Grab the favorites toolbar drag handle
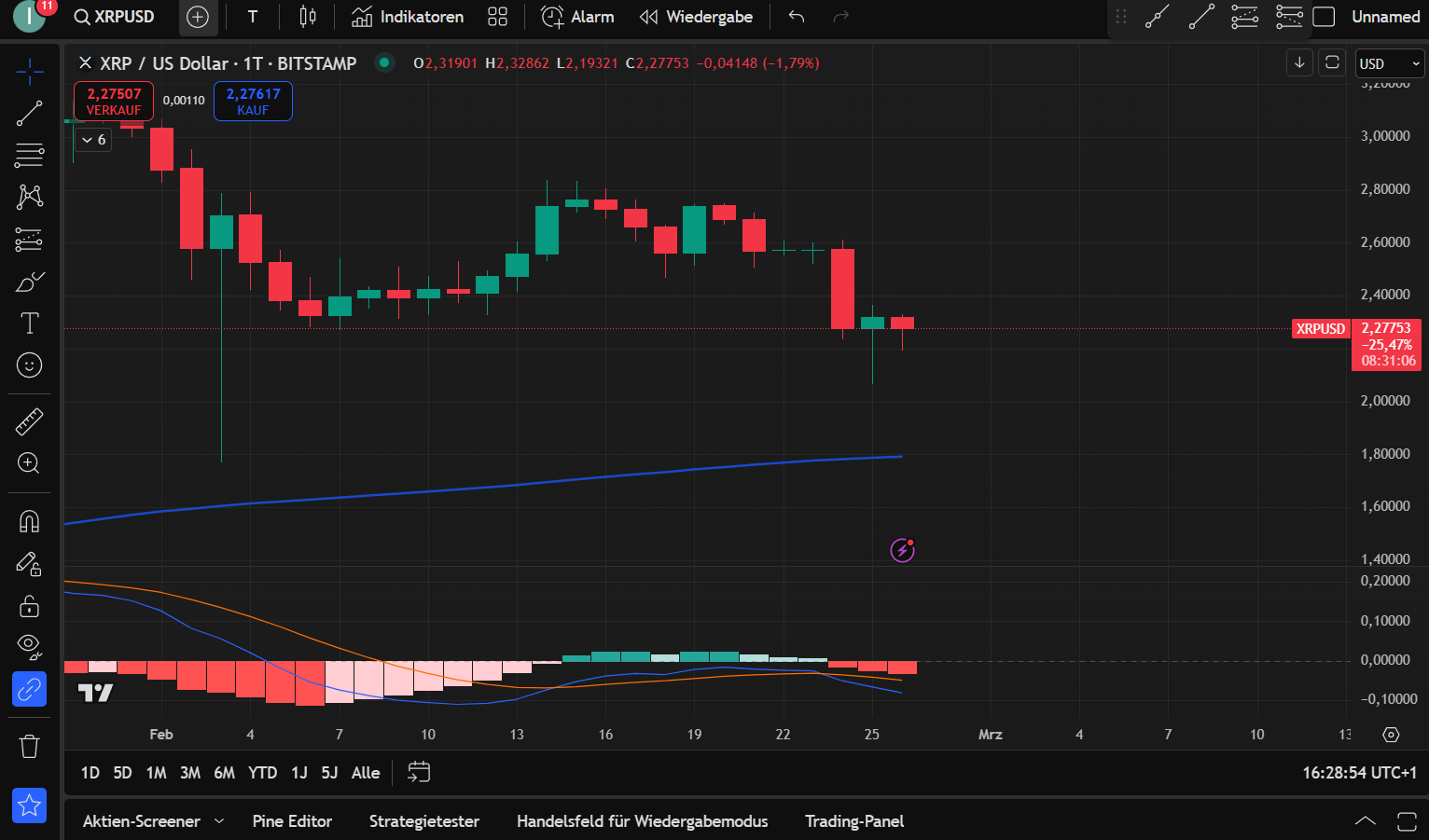 (1121, 17)
